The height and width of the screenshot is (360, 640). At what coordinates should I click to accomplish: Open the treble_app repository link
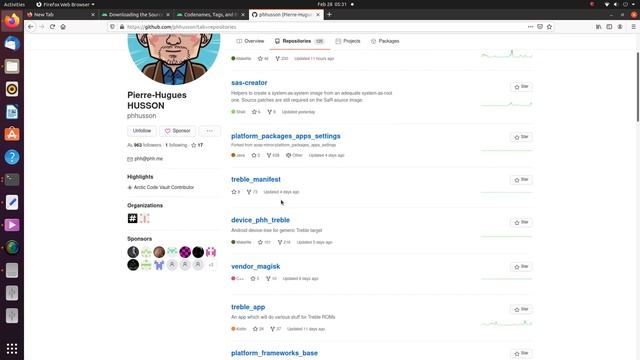click(x=248, y=307)
